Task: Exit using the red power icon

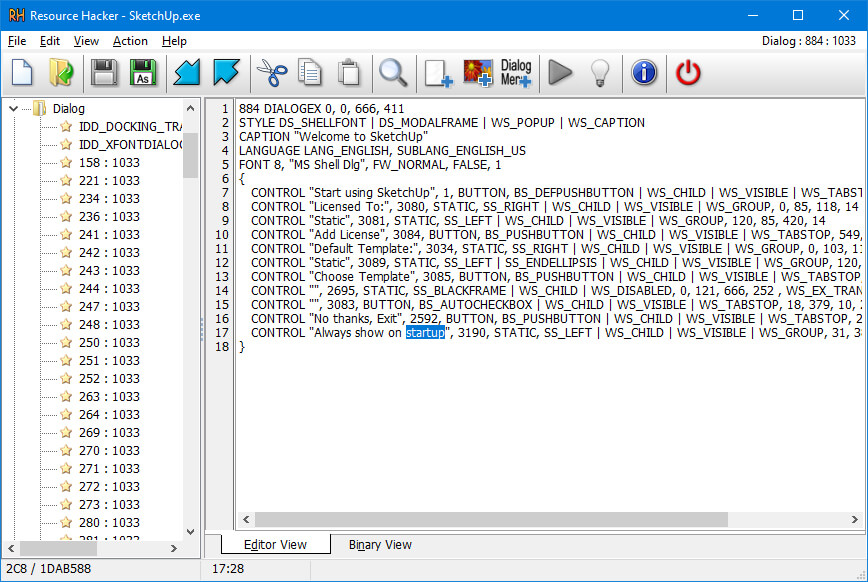Action: coord(688,73)
